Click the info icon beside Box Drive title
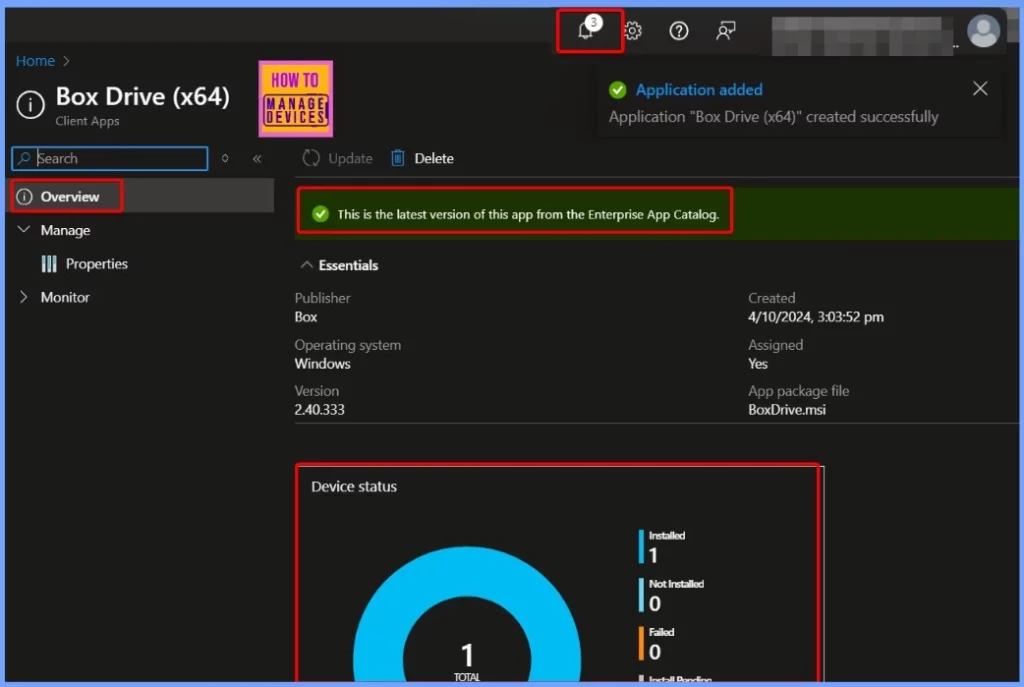The height and width of the screenshot is (687, 1024). tap(30, 104)
